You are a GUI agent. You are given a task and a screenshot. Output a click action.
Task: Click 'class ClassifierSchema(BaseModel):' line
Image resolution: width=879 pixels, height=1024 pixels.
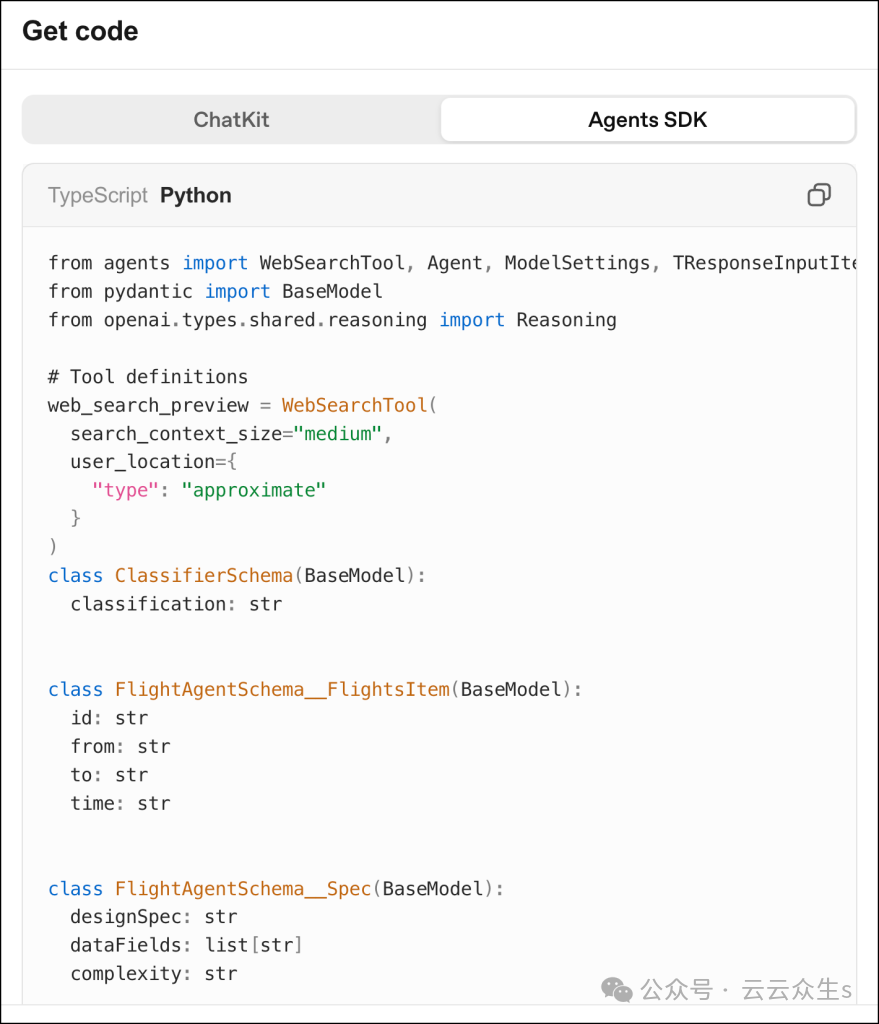coord(236,575)
